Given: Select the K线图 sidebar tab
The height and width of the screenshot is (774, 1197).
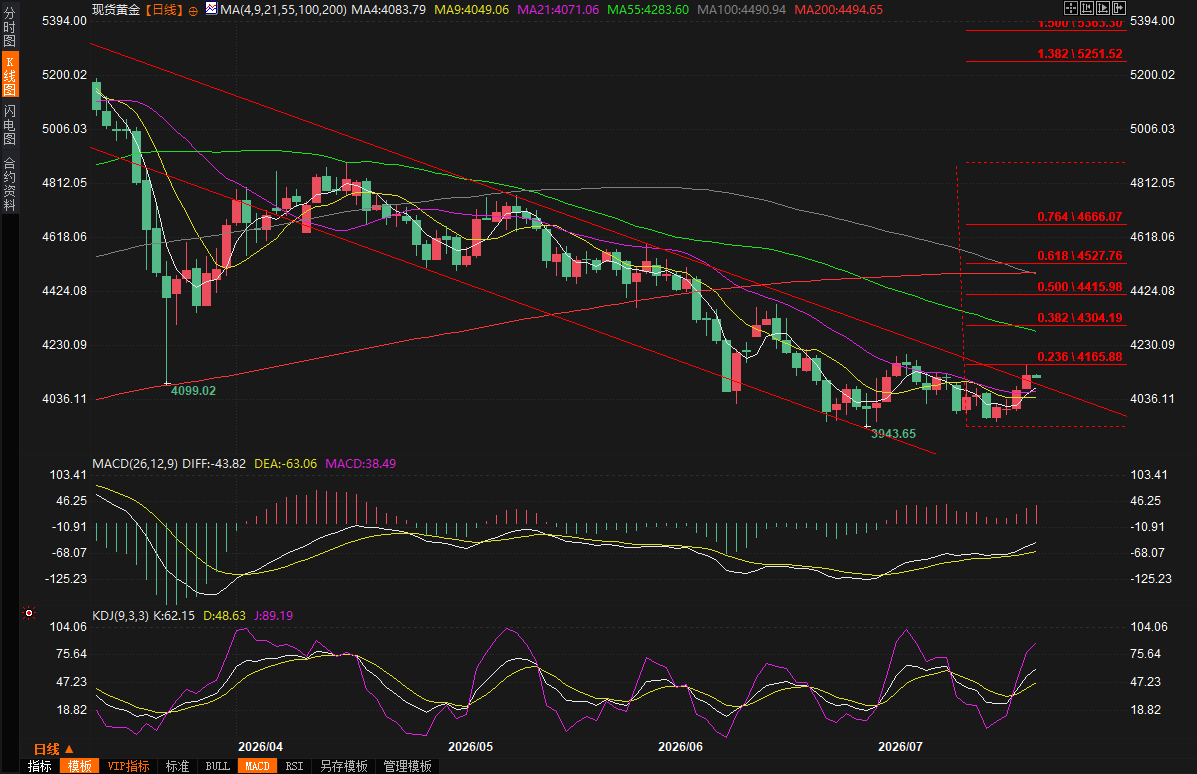Looking at the screenshot, I should point(10,75).
